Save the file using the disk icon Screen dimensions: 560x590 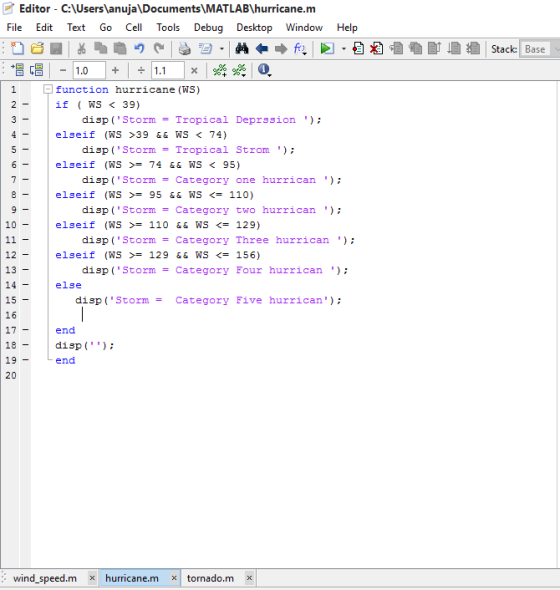(x=56, y=49)
